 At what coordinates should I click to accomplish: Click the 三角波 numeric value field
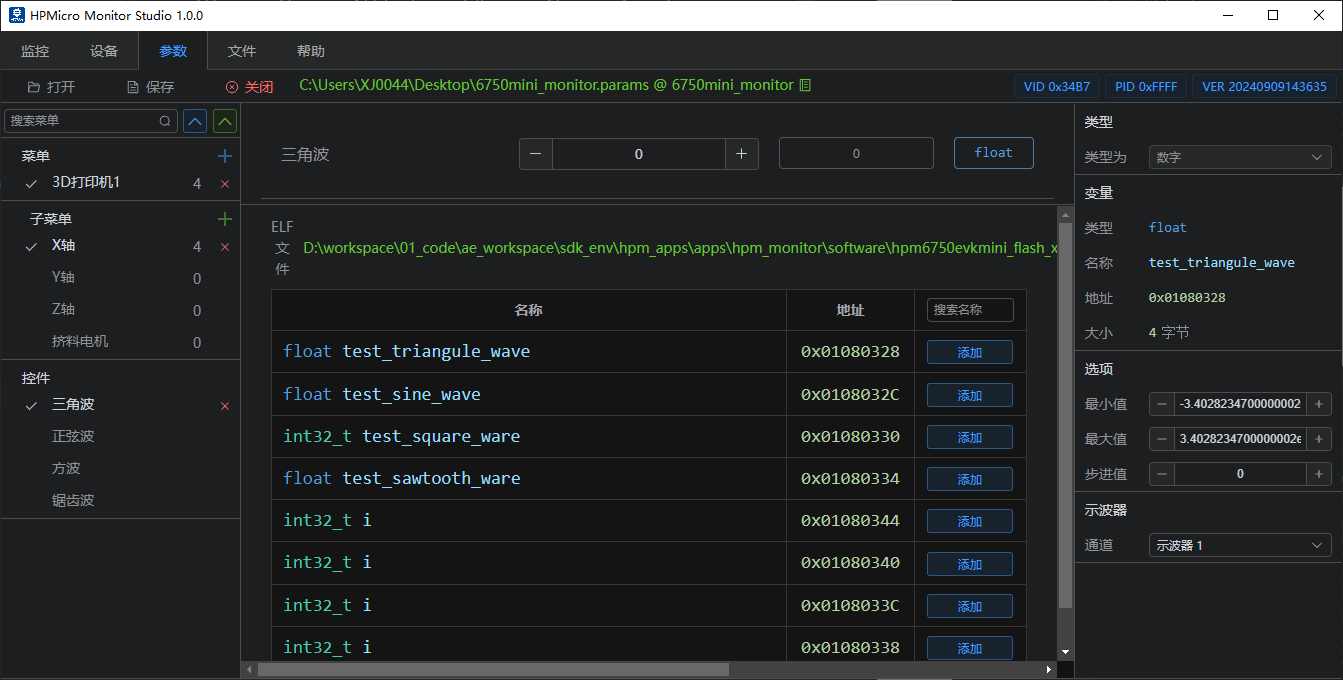pyautogui.click(x=639, y=154)
